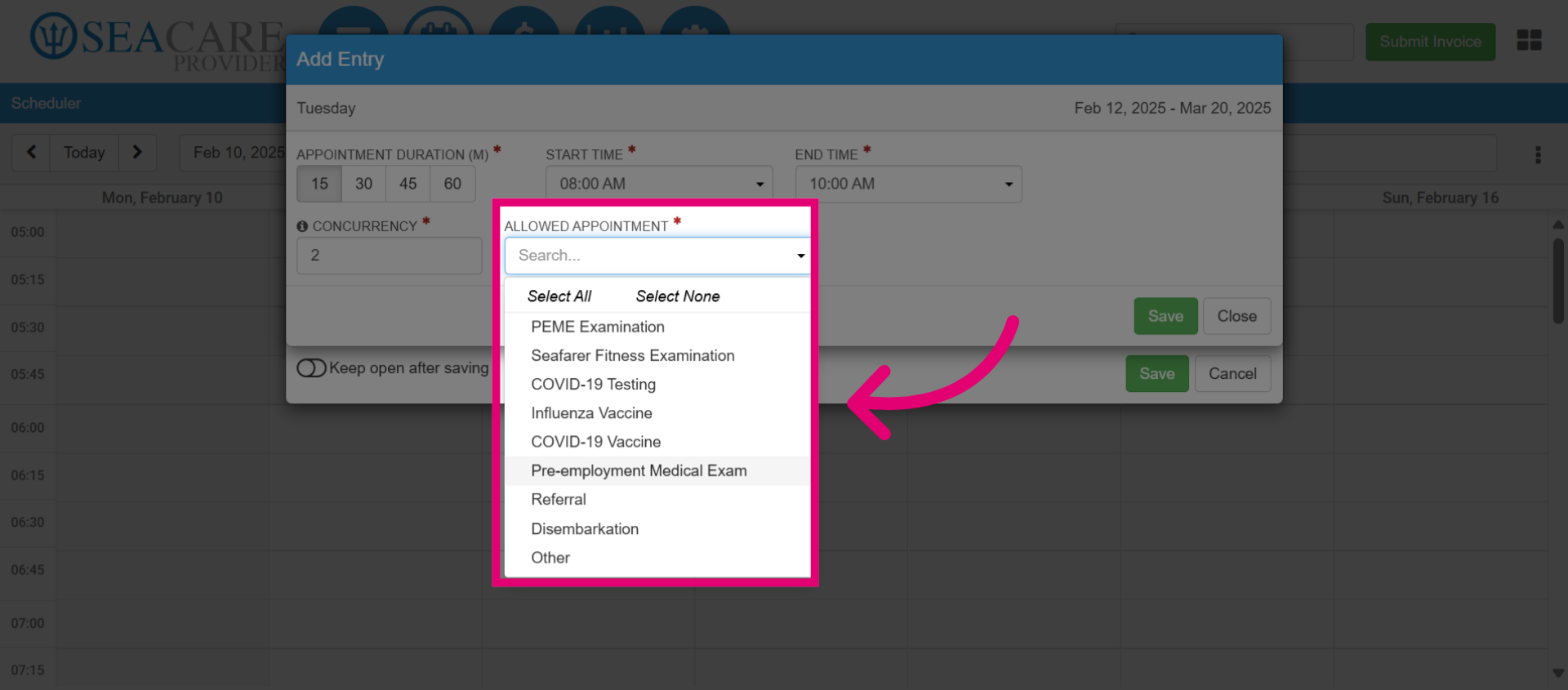Click the Close button in dialog
Screen dimensions: 1568x690
point(1236,316)
